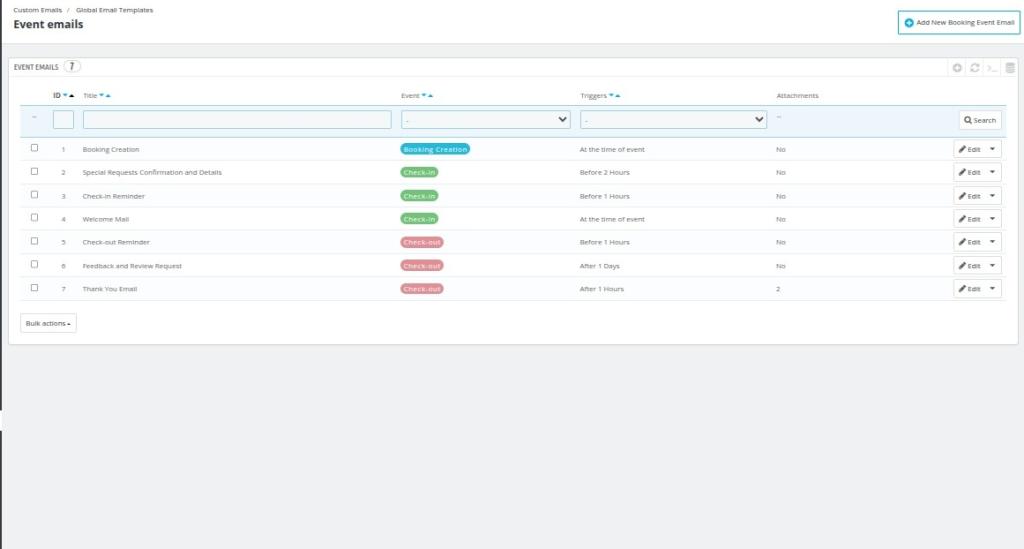1024x549 pixels.
Task: Open the Triggers filter dropdown
Action: (673, 120)
